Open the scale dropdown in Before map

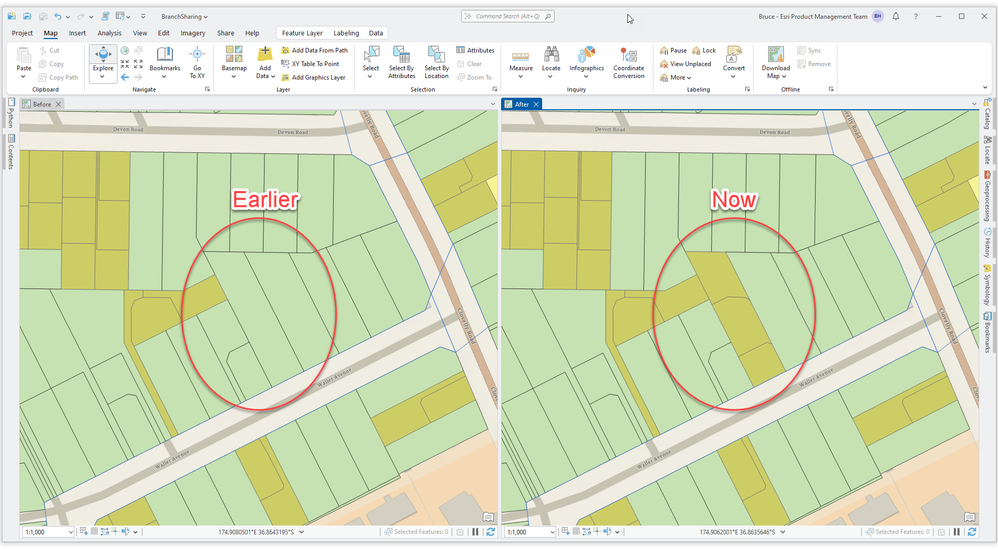(x=69, y=532)
